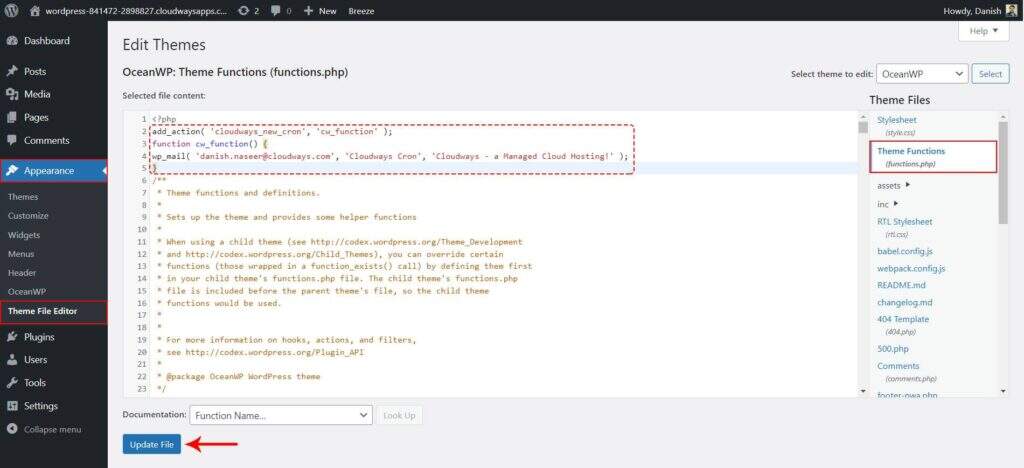Click the Update File button

point(151,444)
